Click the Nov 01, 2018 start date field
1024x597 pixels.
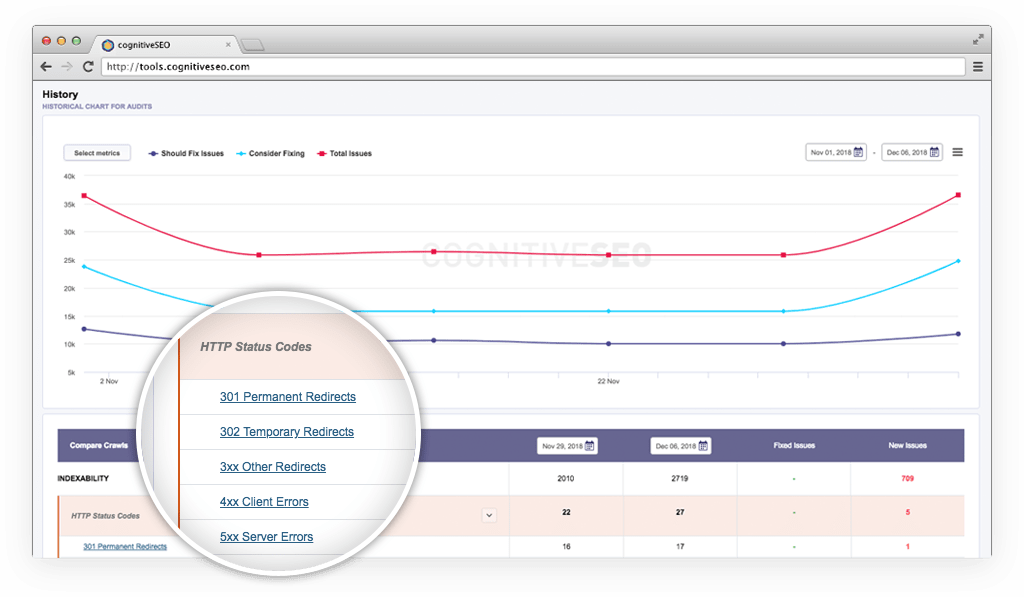coord(836,152)
